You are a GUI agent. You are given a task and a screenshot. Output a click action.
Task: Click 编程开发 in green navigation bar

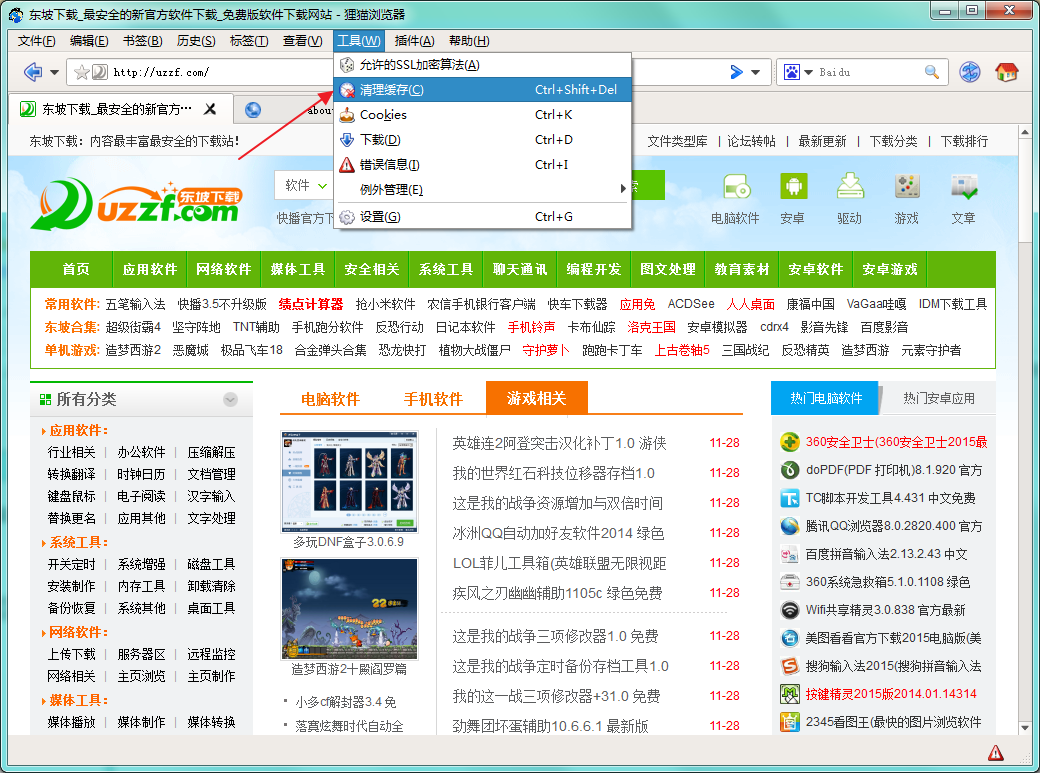594,269
